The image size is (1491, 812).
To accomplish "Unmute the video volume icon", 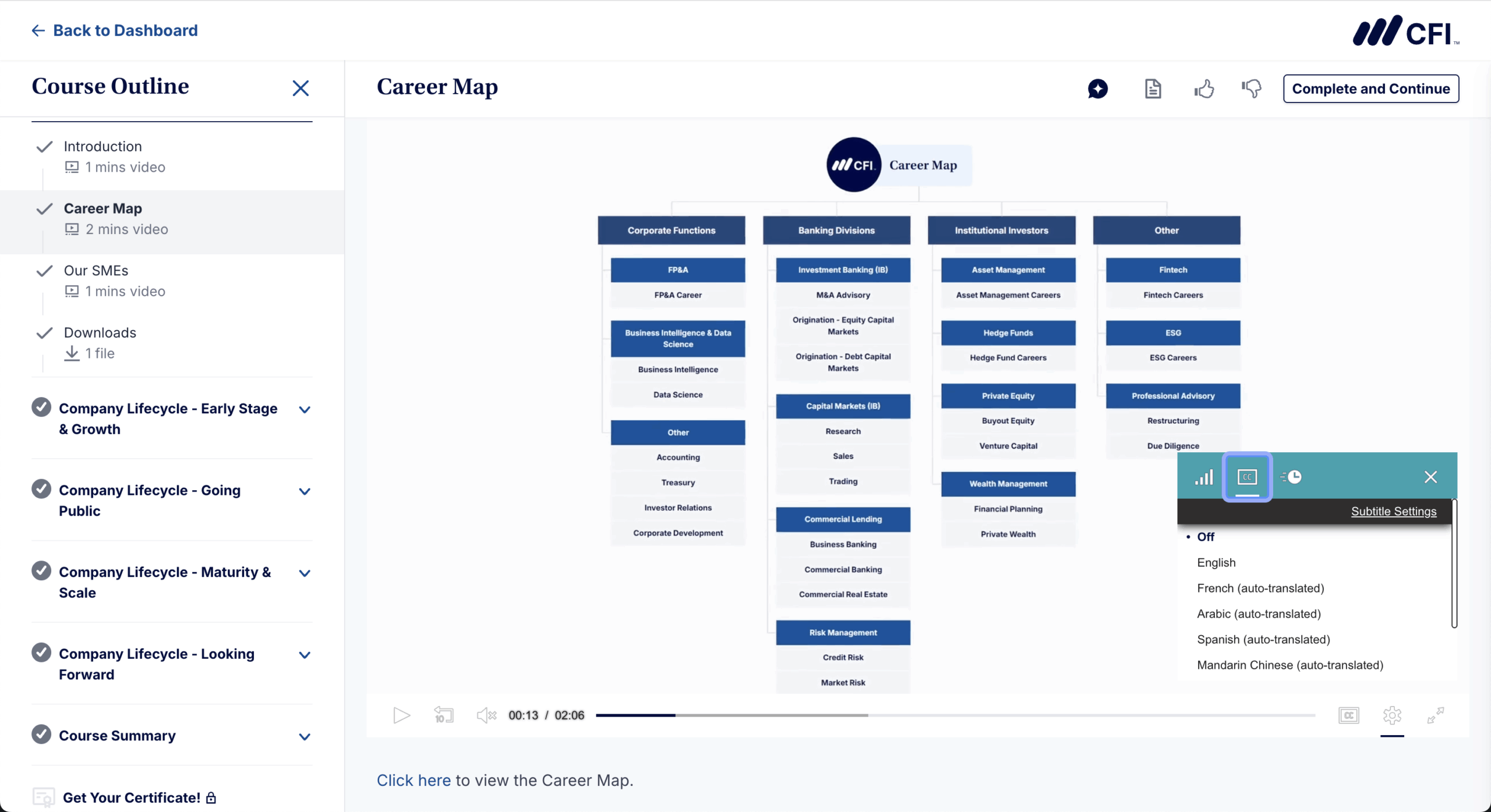I will point(486,715).
